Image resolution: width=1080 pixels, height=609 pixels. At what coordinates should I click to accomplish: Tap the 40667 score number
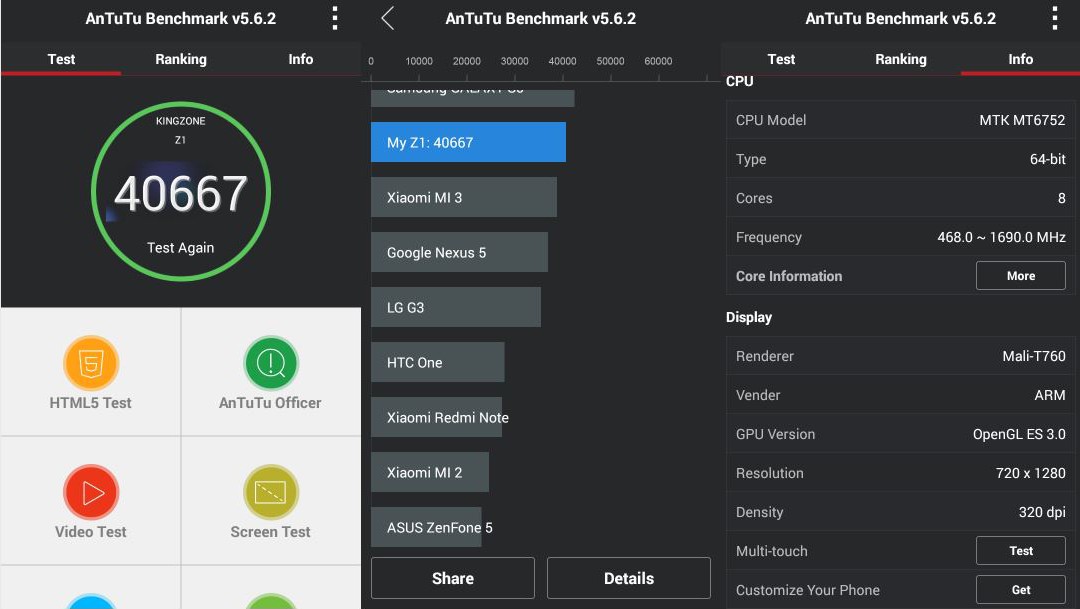[x=180, y=194]
